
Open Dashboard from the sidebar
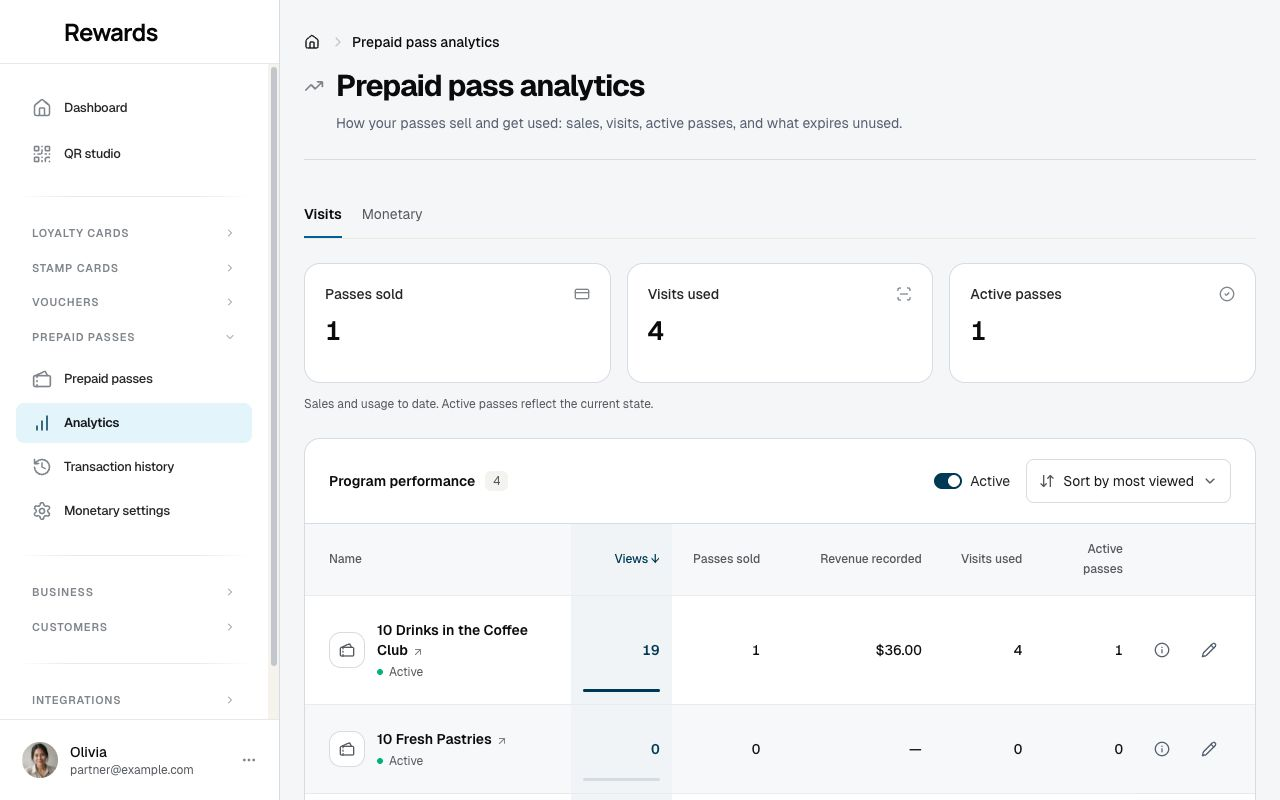tap(134, 108)
